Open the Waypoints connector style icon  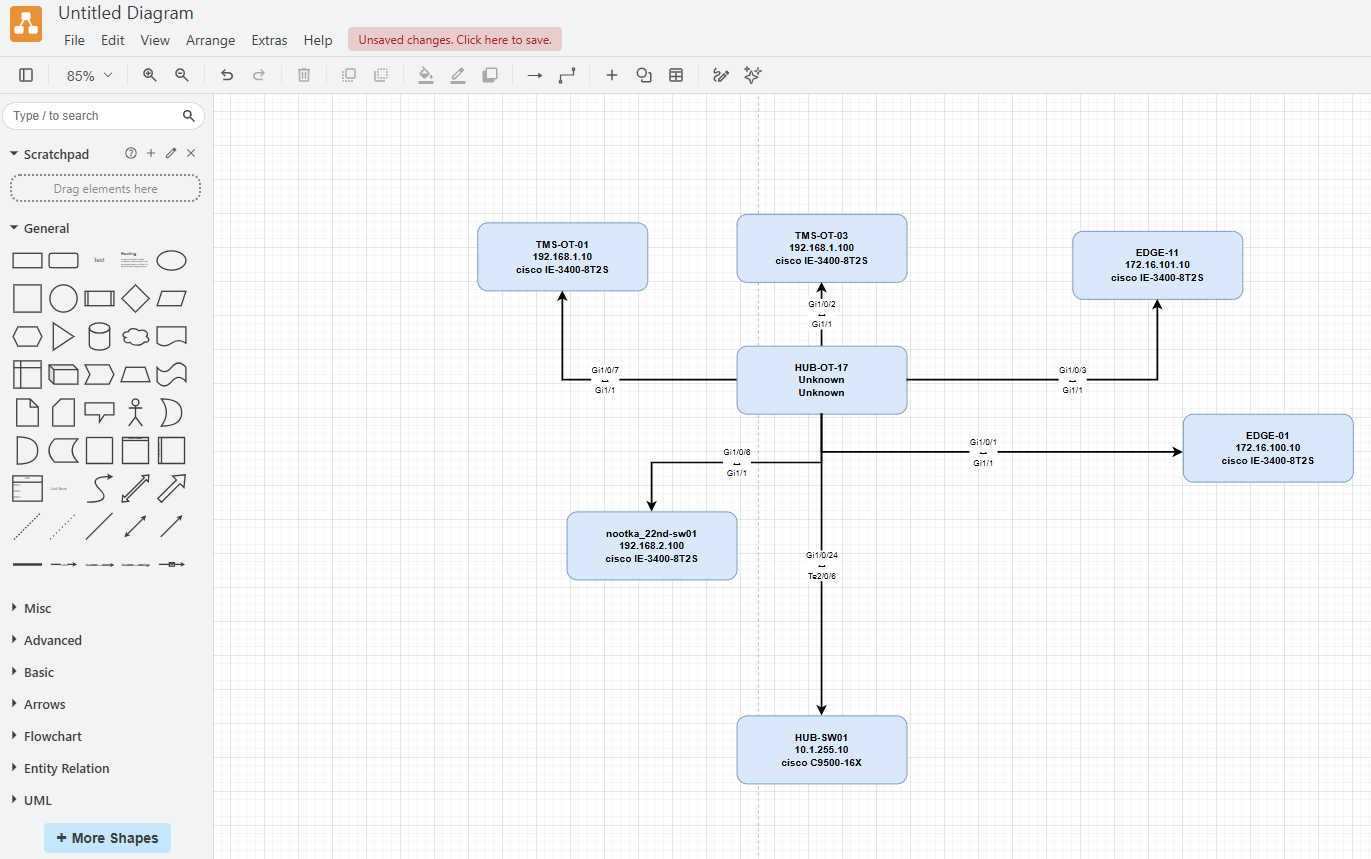(567, 75)
